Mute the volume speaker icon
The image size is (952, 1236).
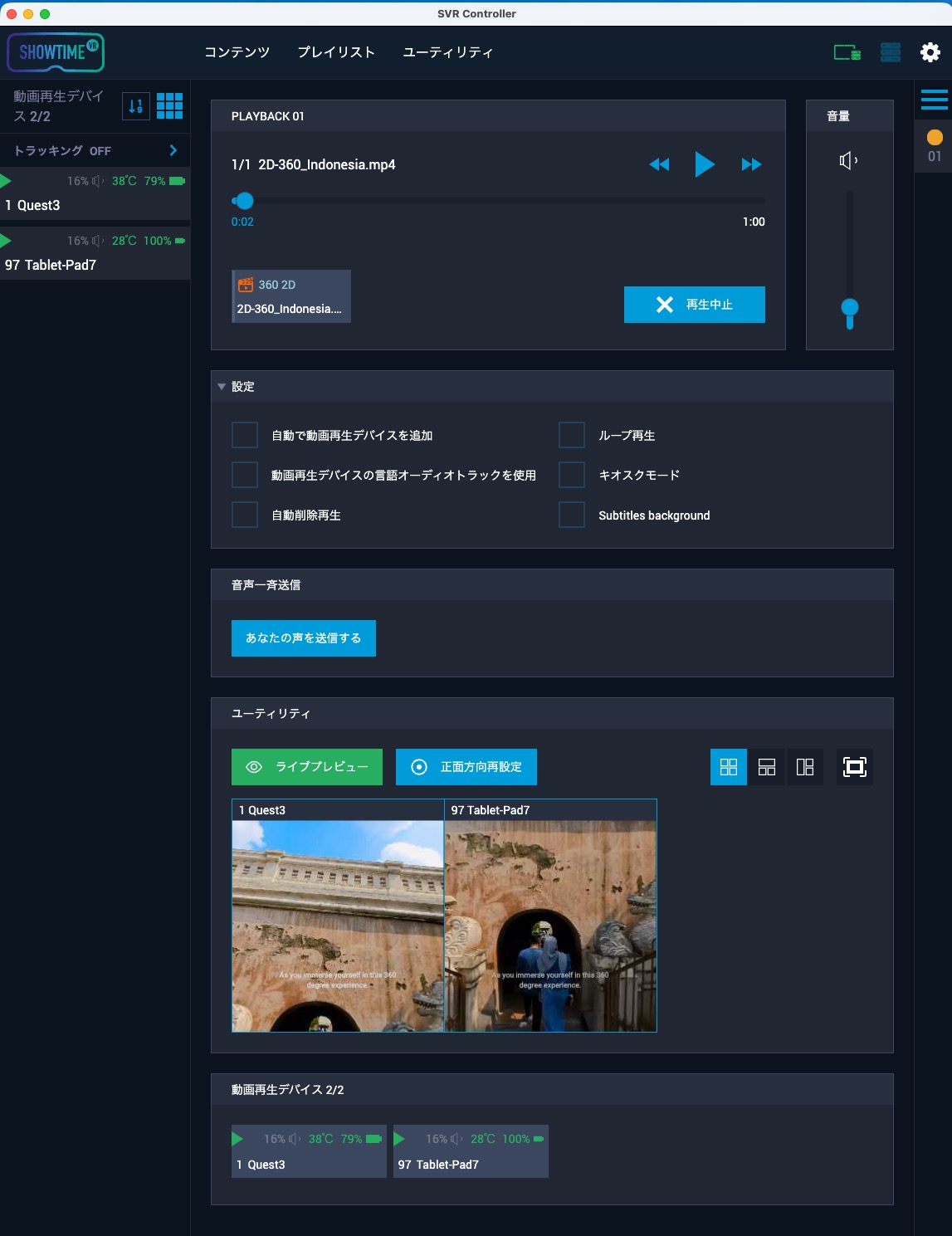click(x=849, y=160)
